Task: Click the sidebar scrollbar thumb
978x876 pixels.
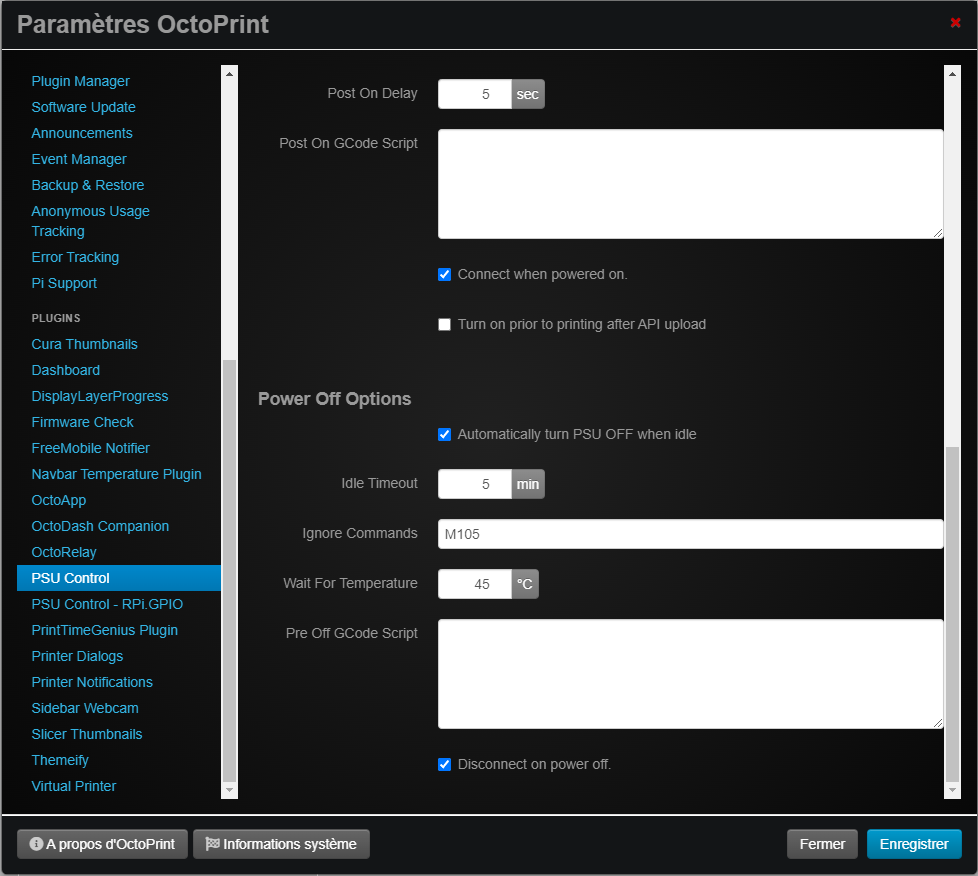Action: (x=230, y=570)
